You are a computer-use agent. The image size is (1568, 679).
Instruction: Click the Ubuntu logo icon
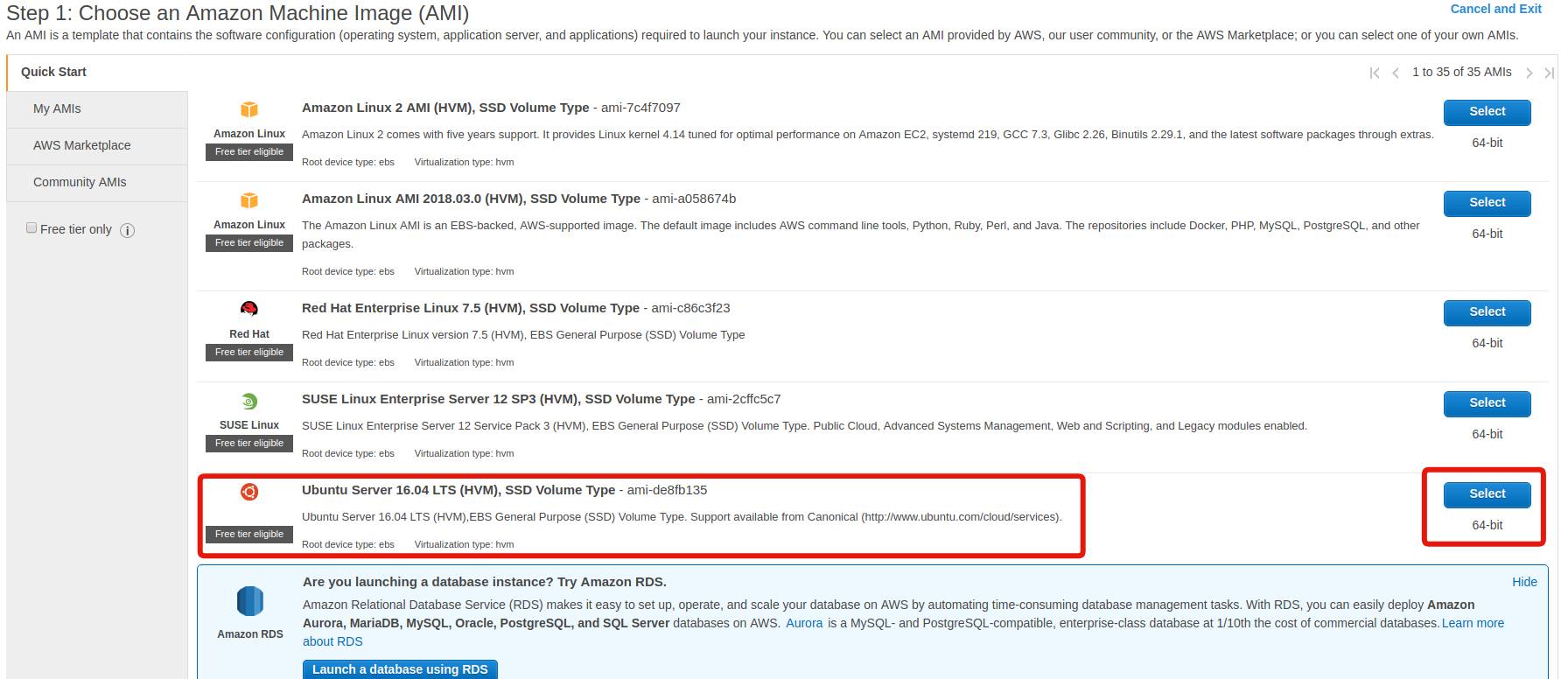tap(249, 492)
